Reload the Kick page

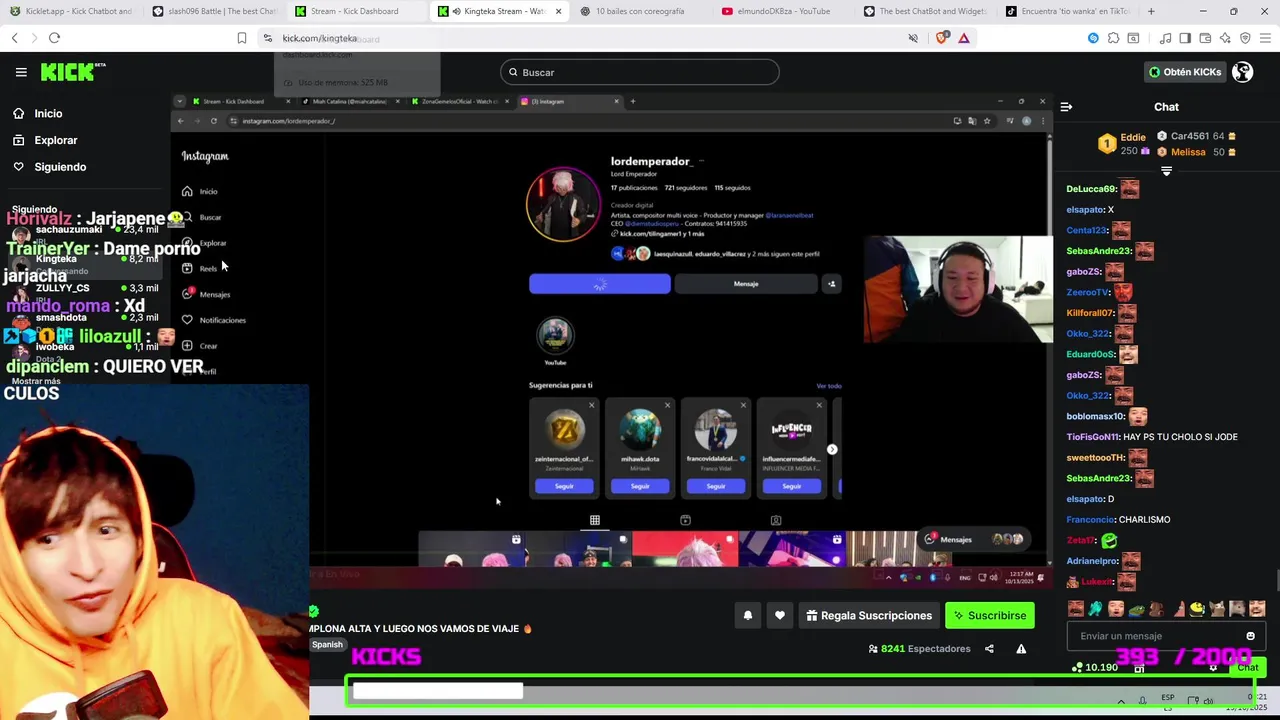(54, 38)
